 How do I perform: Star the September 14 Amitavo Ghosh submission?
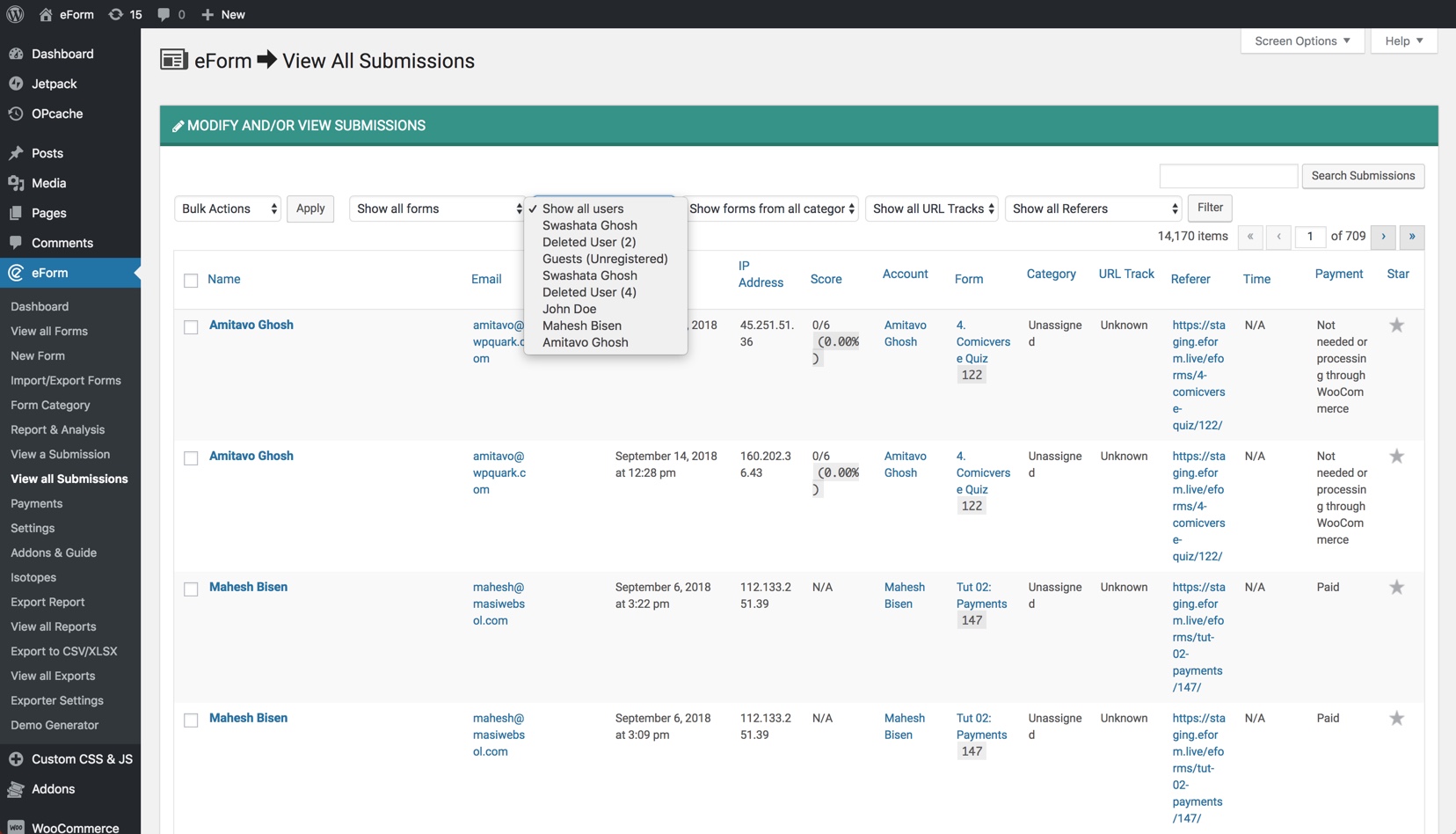tap(1396, 457)
